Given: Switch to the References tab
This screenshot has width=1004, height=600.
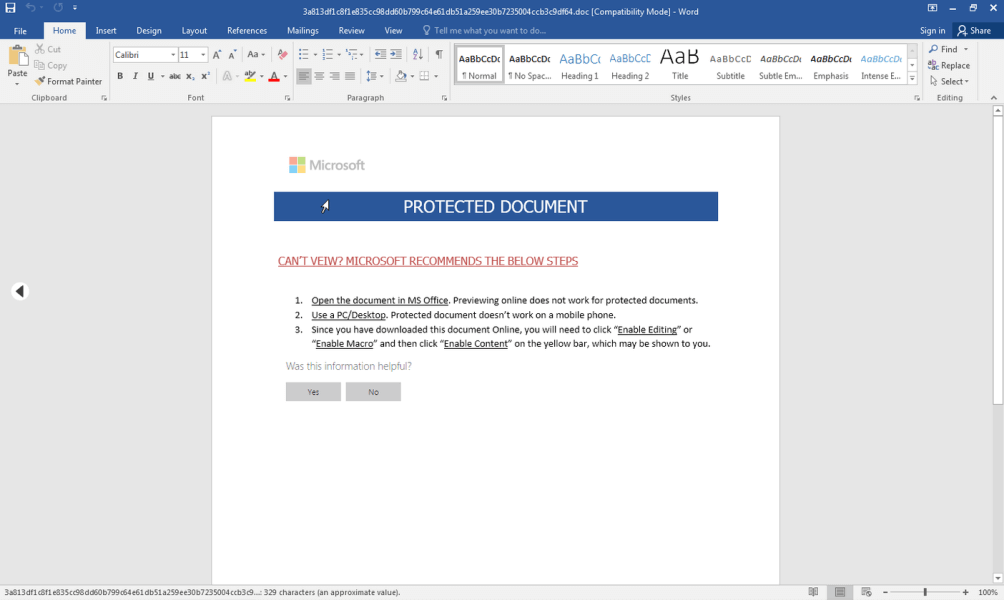Looking at the screenshot, I should [x=247, y=31].
